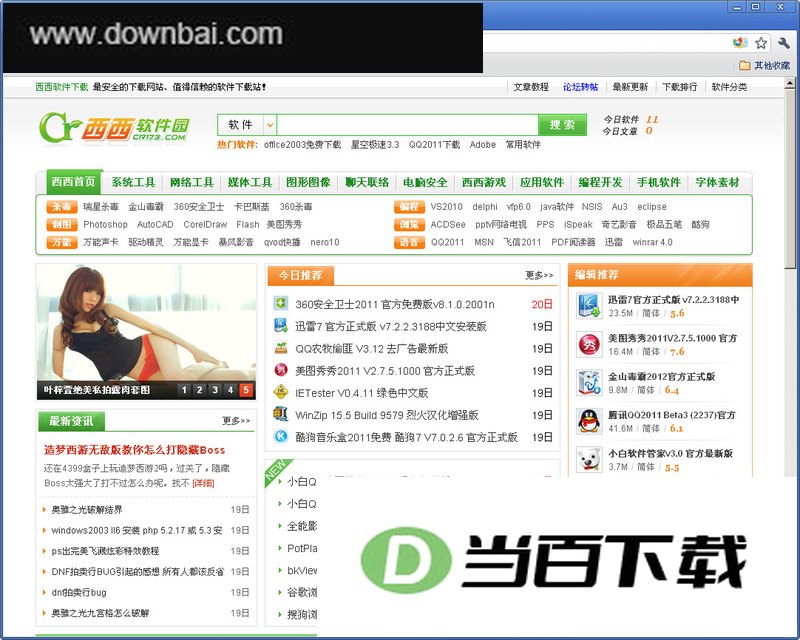Click the 软件分类 top link
Image resolution: width=800 pixels, height=640 pixels.
click(729, 87)
